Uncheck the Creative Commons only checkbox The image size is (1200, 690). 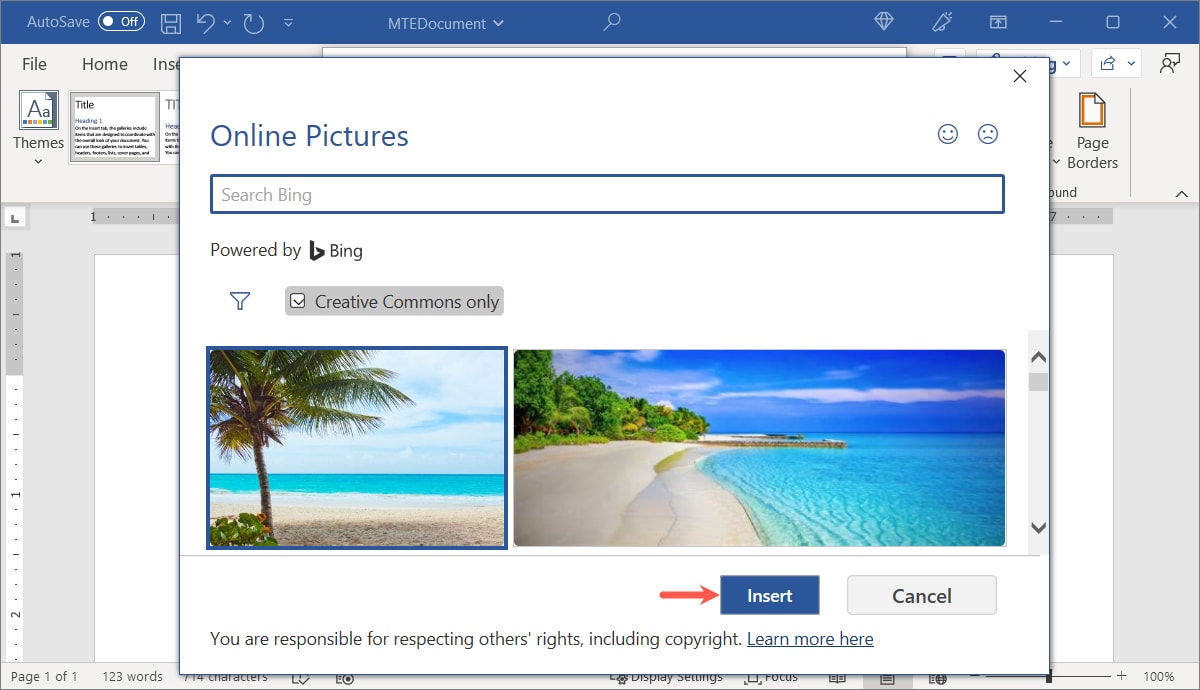(298, 300)
